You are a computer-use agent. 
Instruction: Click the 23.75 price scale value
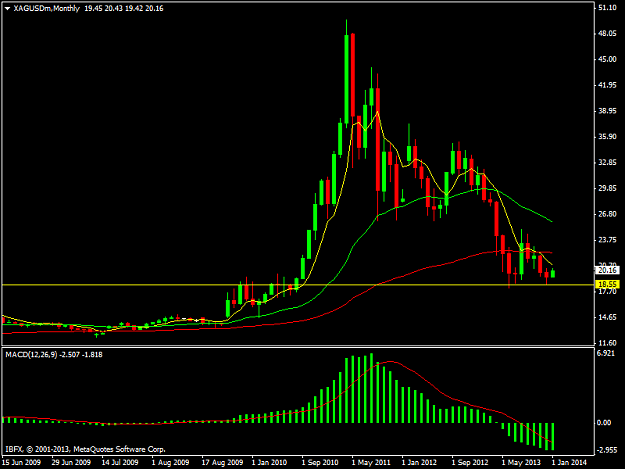coord(607,240)
